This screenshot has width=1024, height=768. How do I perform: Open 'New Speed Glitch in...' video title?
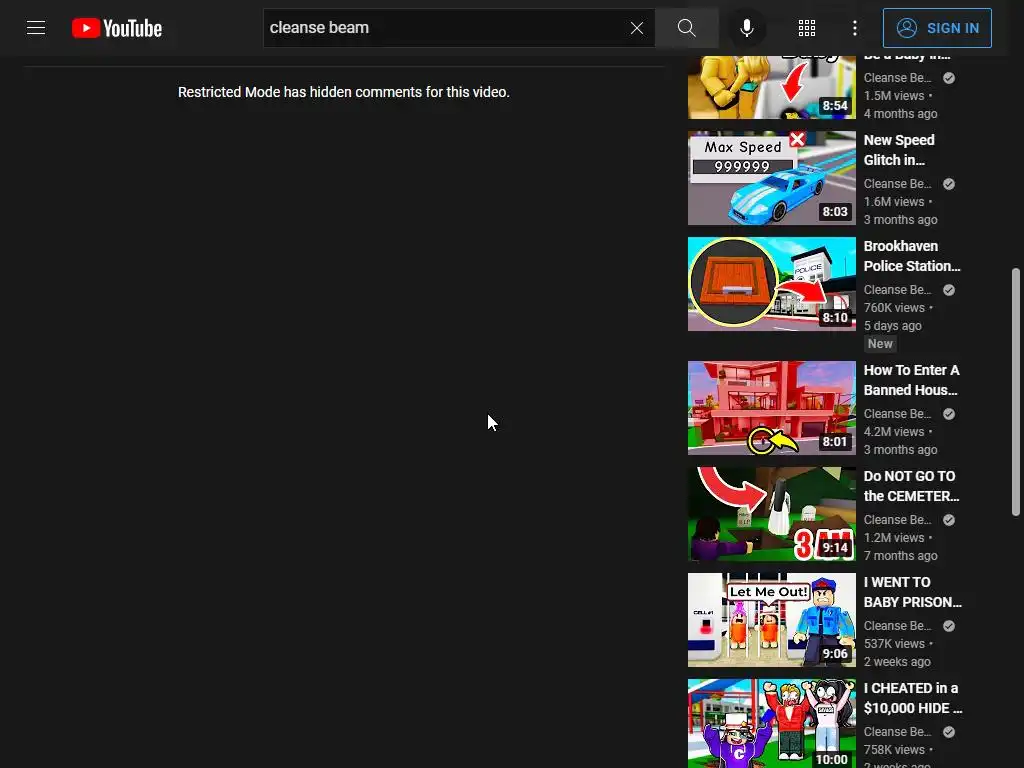click(899, 150)
